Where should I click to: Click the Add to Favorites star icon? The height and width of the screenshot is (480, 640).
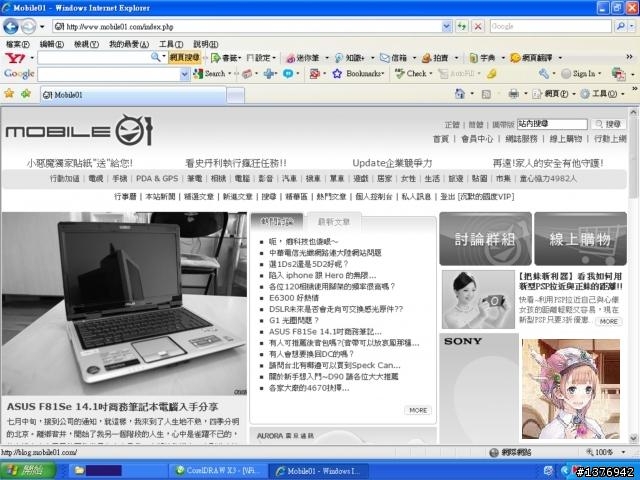click(x=26, y=94)
